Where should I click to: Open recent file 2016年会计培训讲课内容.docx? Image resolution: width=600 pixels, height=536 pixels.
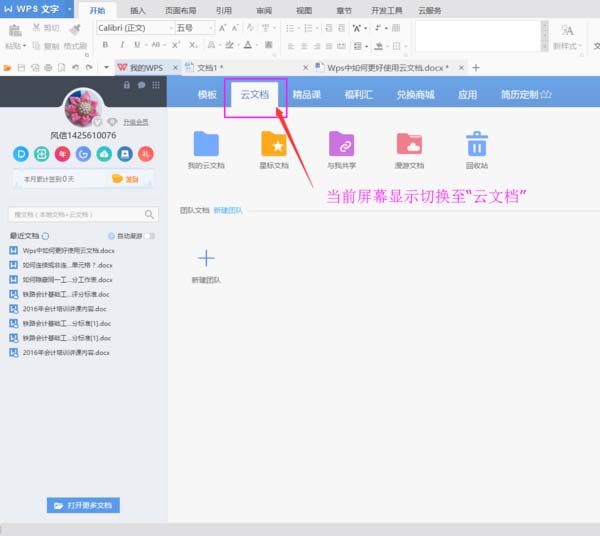tap(60, 352)
